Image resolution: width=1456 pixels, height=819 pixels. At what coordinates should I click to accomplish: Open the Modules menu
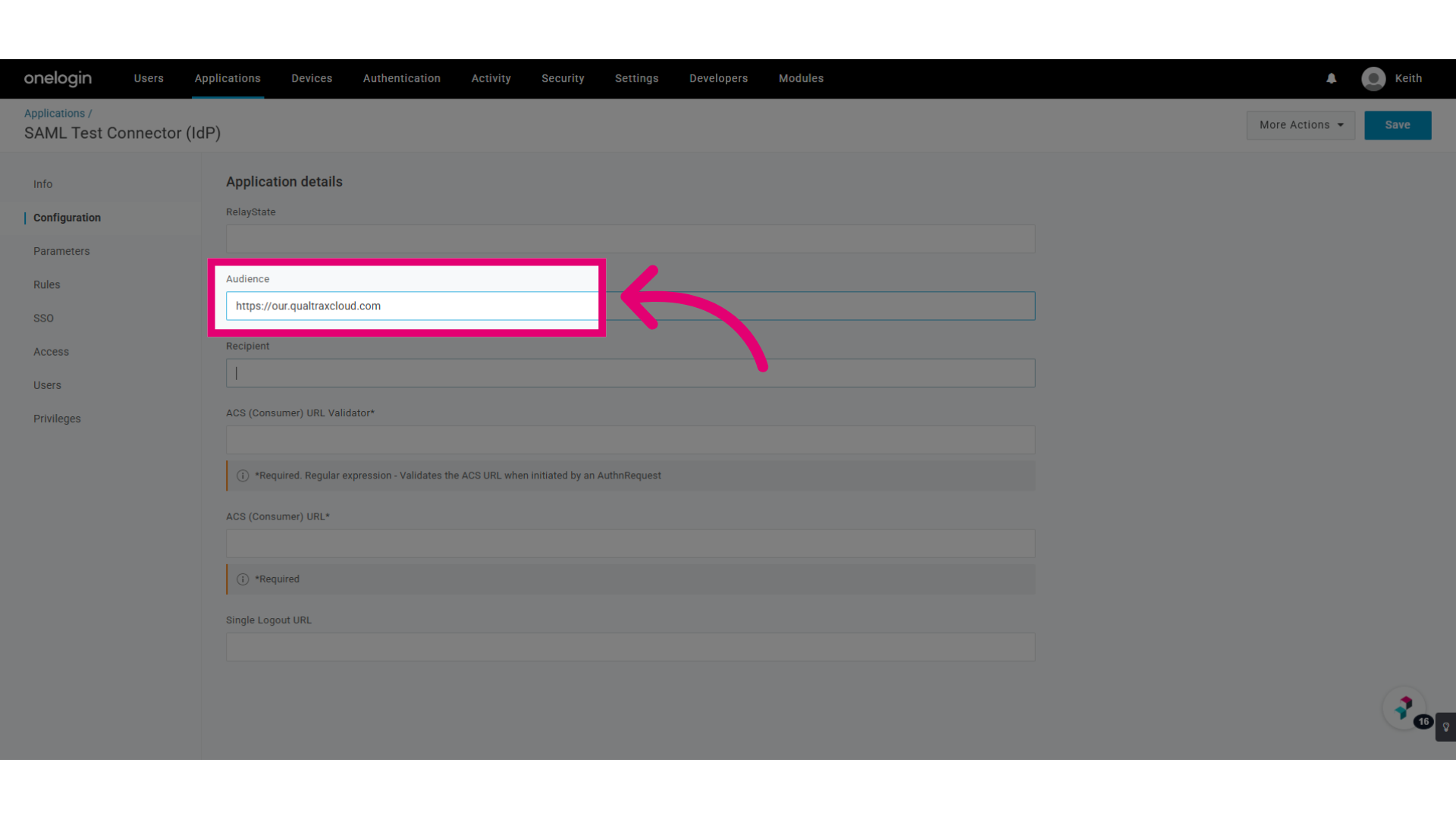(x=801, y=78)
